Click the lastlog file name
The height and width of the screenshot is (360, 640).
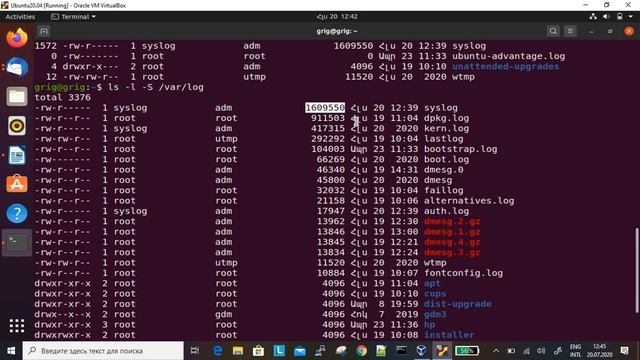[443, 139]
